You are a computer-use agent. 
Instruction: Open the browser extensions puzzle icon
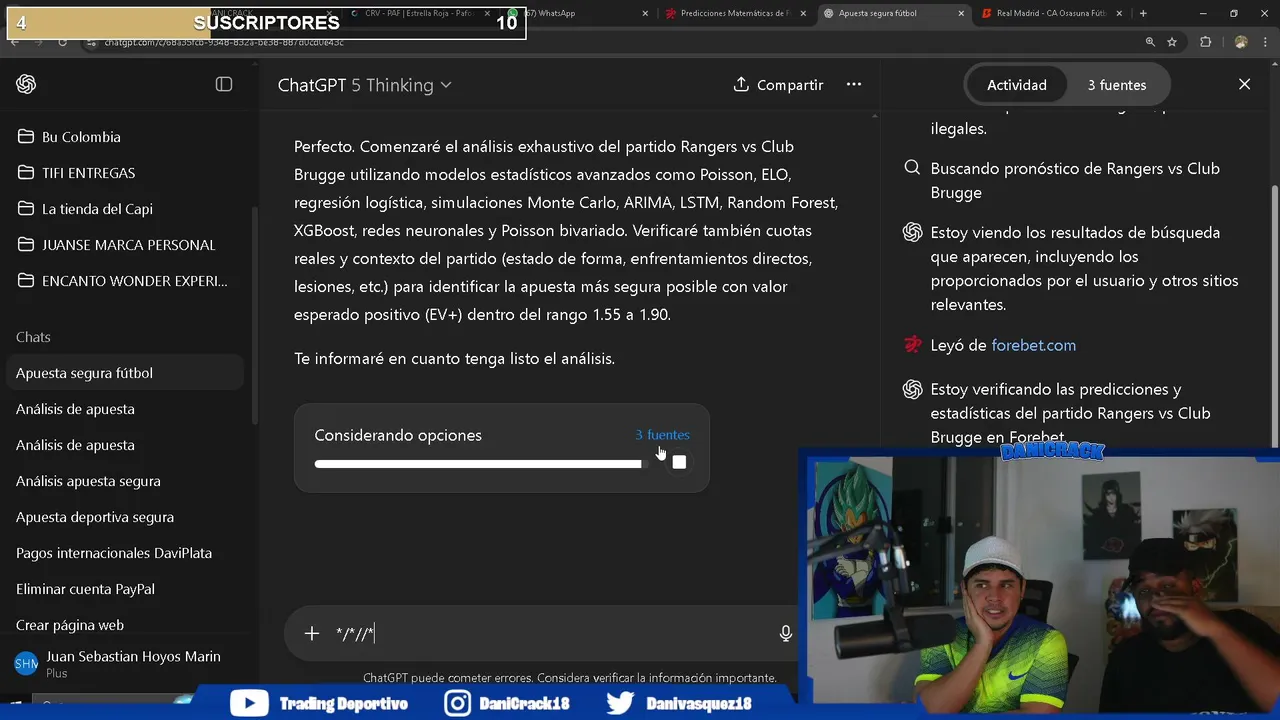1205,42
